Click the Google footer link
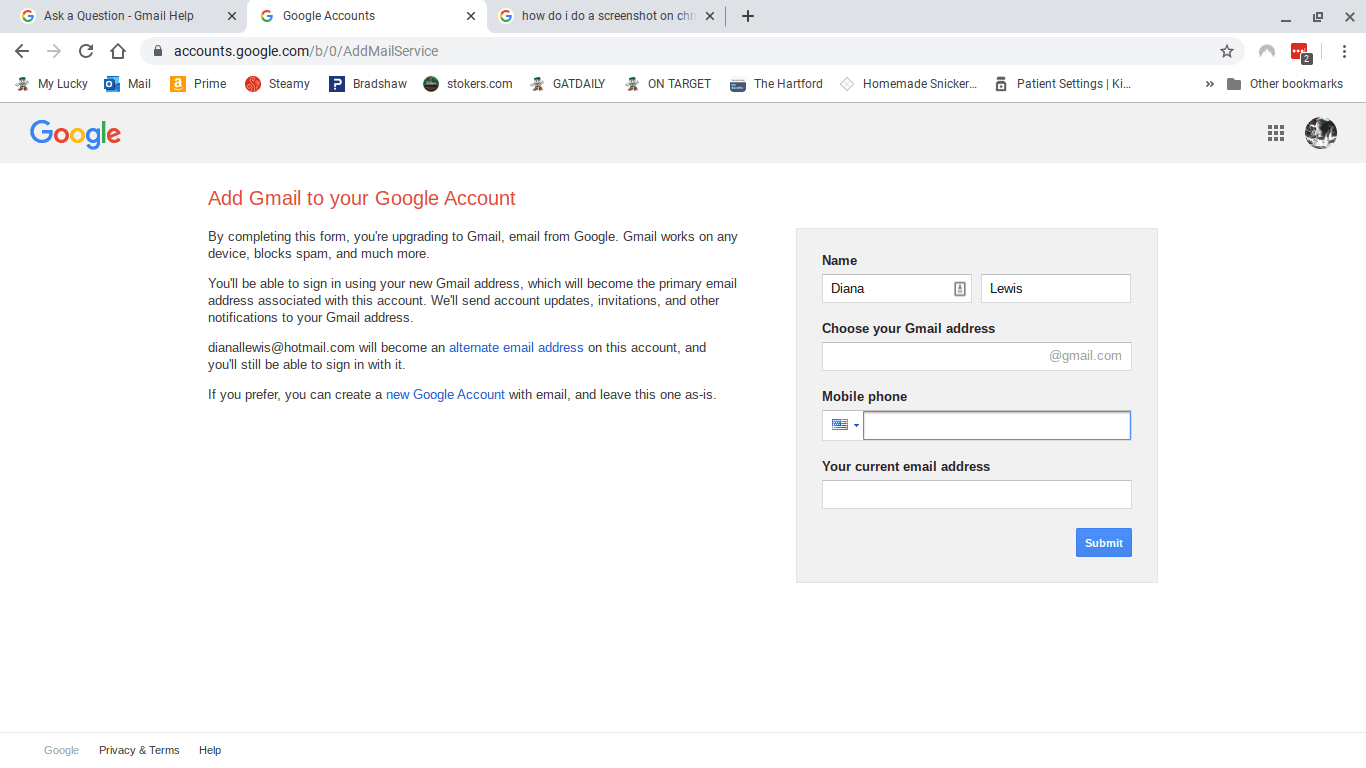Screen dimensions: 1366x768 tap(61, 750)
